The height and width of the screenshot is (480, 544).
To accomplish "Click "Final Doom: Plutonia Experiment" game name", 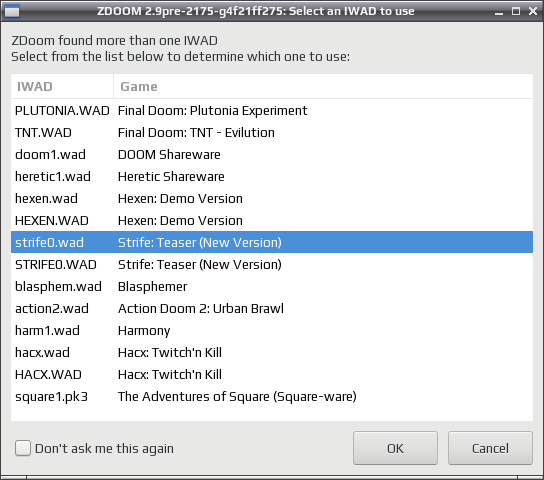I will 212,111.
